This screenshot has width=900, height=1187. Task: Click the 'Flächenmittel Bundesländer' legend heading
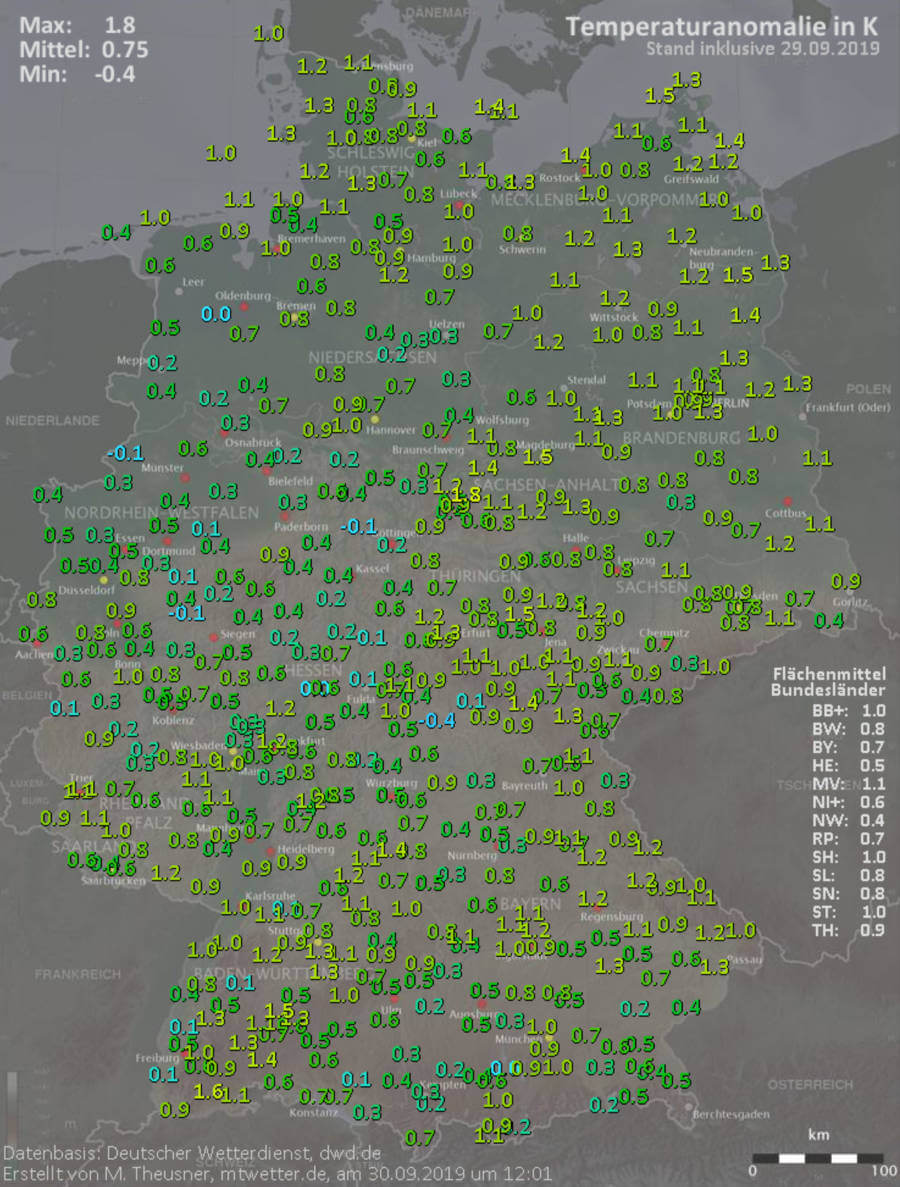(827, 681)
